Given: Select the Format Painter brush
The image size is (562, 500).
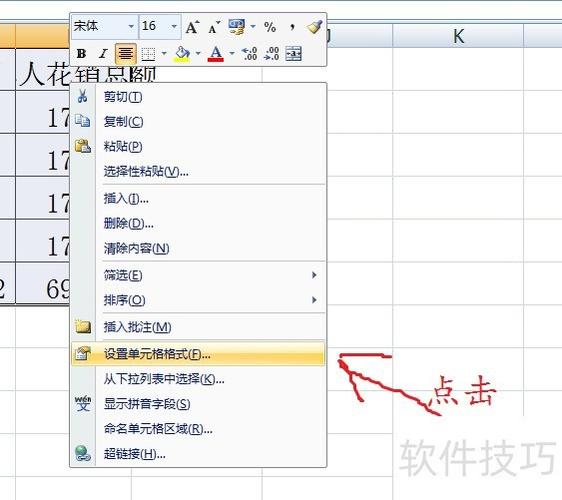Looking at the screenshot, I should pyautogui.click(x=315, y=27).
